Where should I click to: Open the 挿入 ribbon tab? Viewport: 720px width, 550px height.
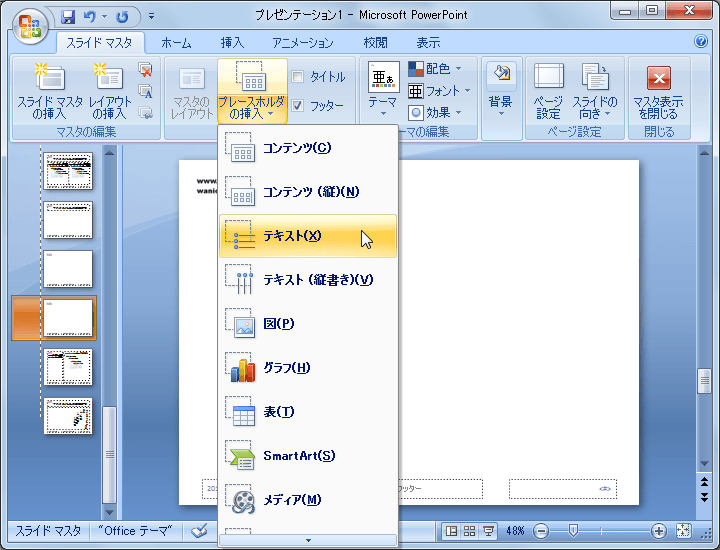232,43
